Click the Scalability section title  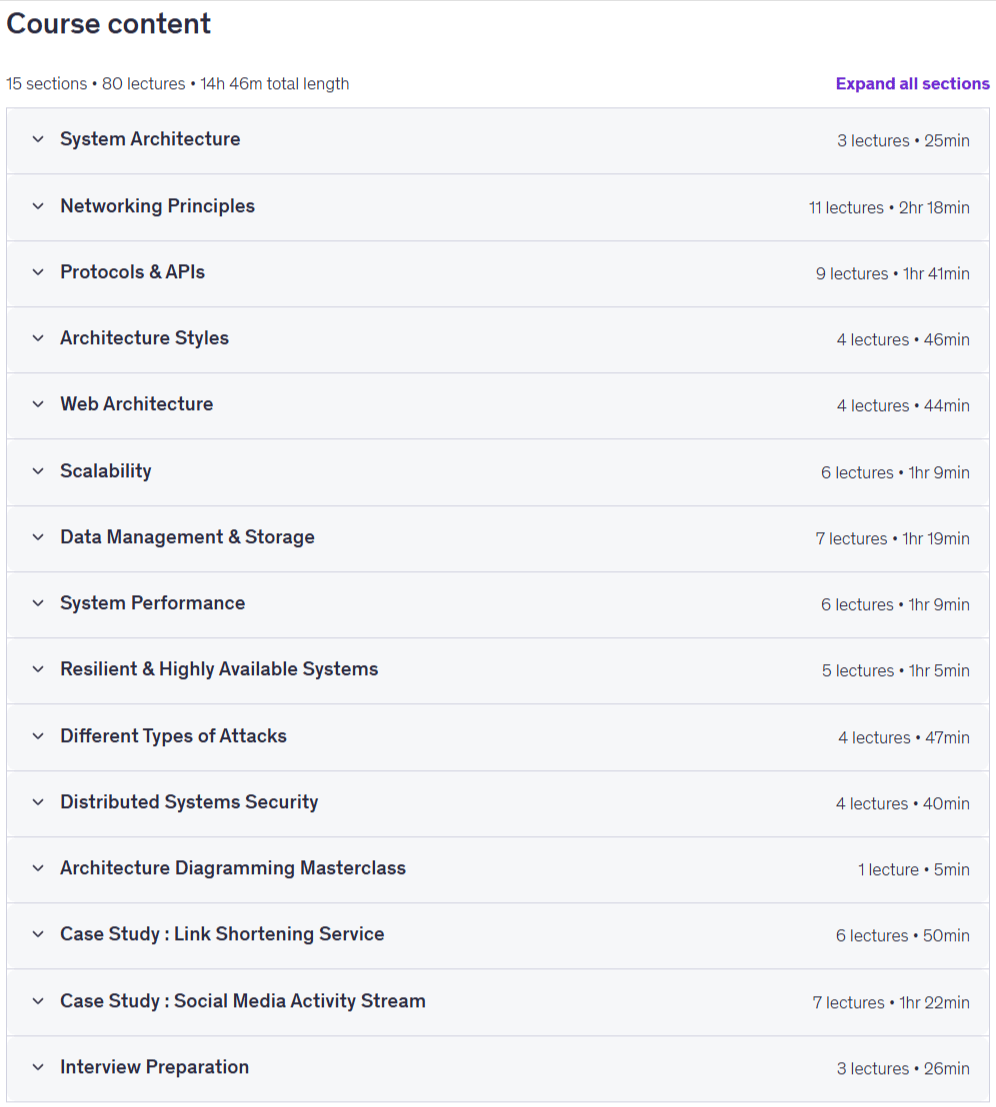(106, 471)
